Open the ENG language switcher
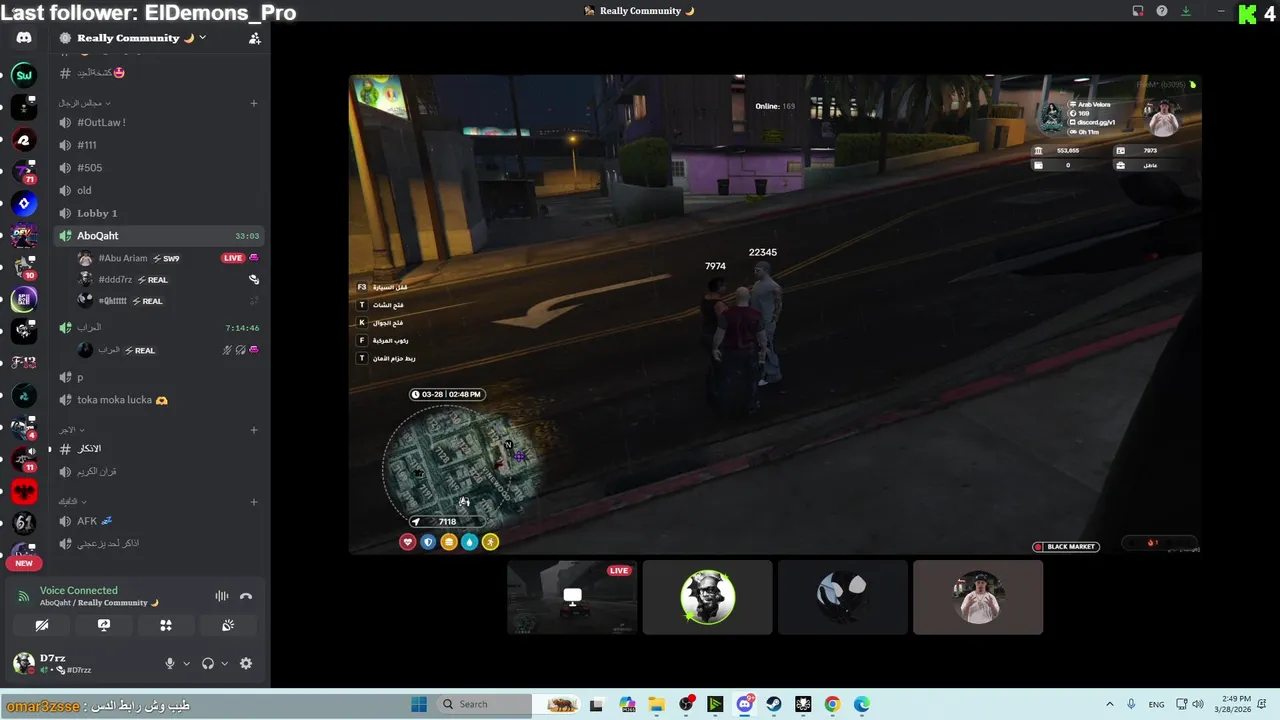1280x720 pixels. [x=1156, y=704]
